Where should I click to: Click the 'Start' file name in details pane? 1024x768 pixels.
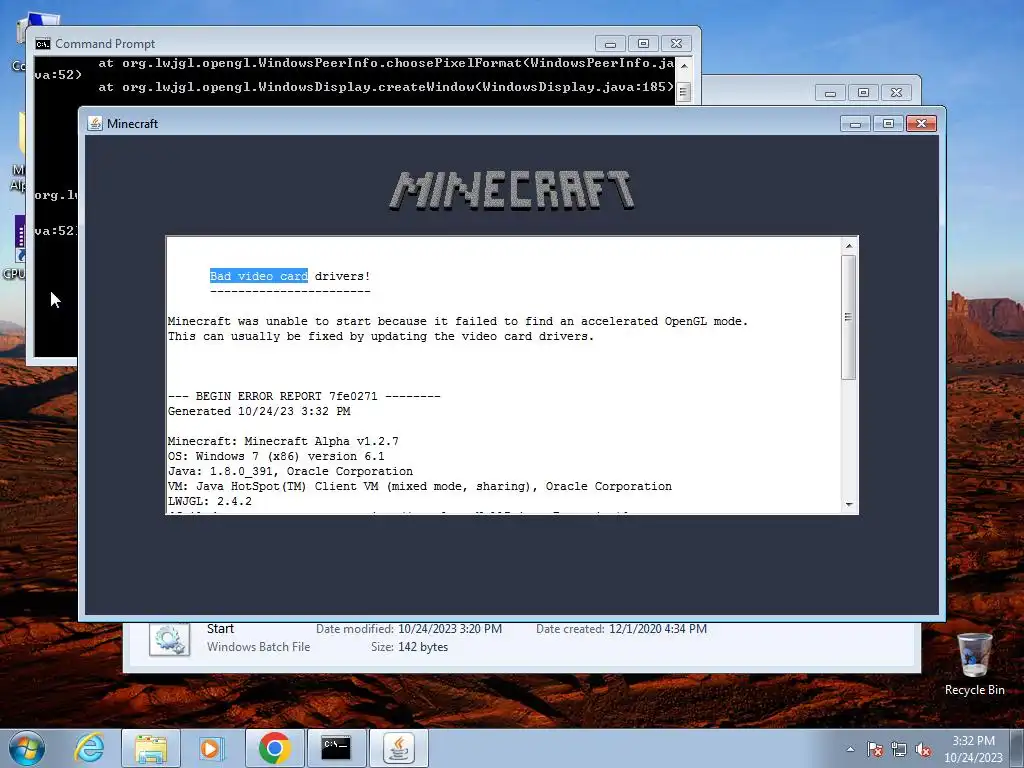220,629
